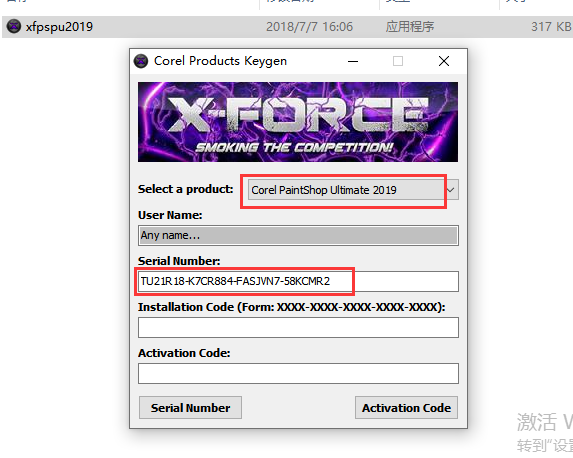This screenshot has width=573, height=458.
Task: Click the Serial Number button
Action: tap(190, 408)
